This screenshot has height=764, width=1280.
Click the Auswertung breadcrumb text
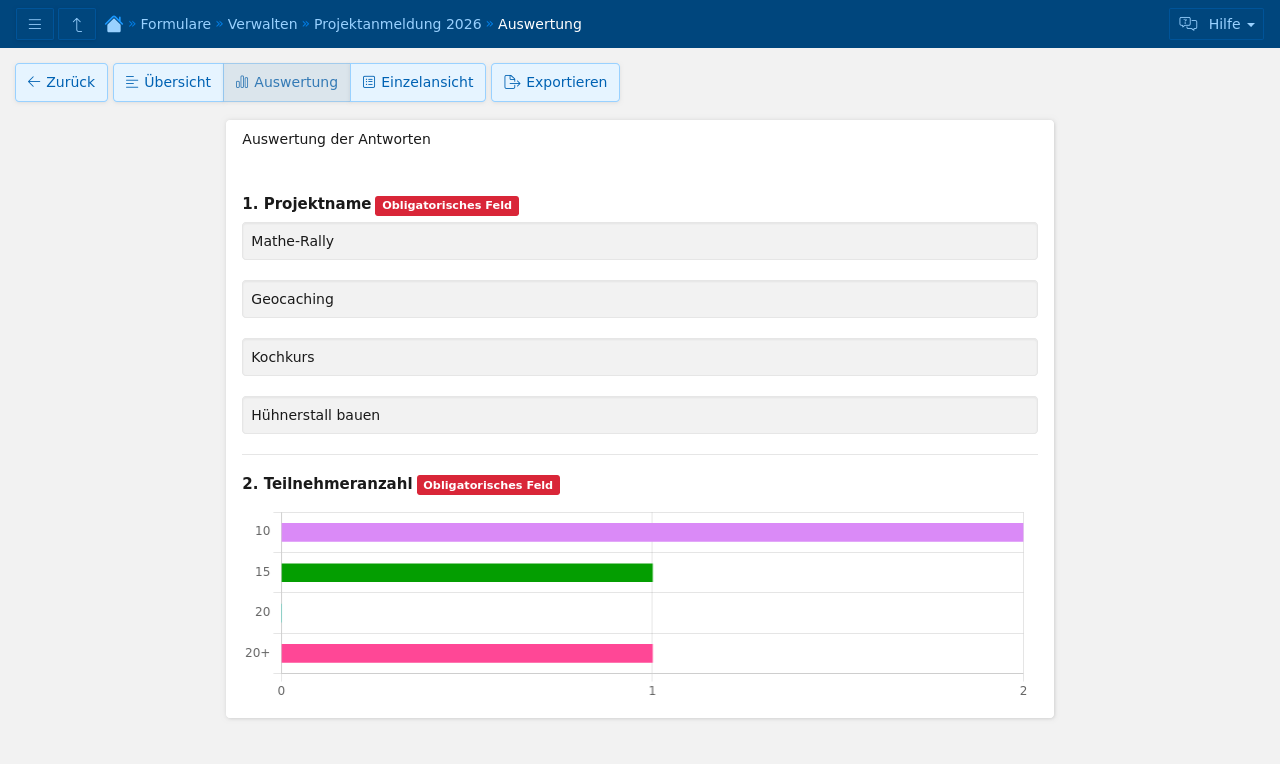point(539,24)
